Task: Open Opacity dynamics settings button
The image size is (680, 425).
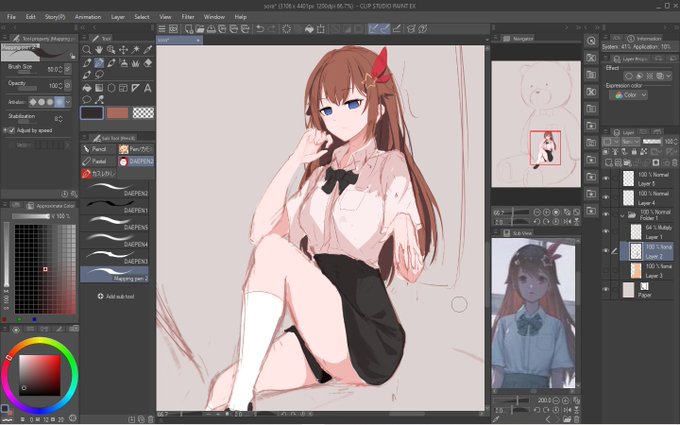Action: 68,85
